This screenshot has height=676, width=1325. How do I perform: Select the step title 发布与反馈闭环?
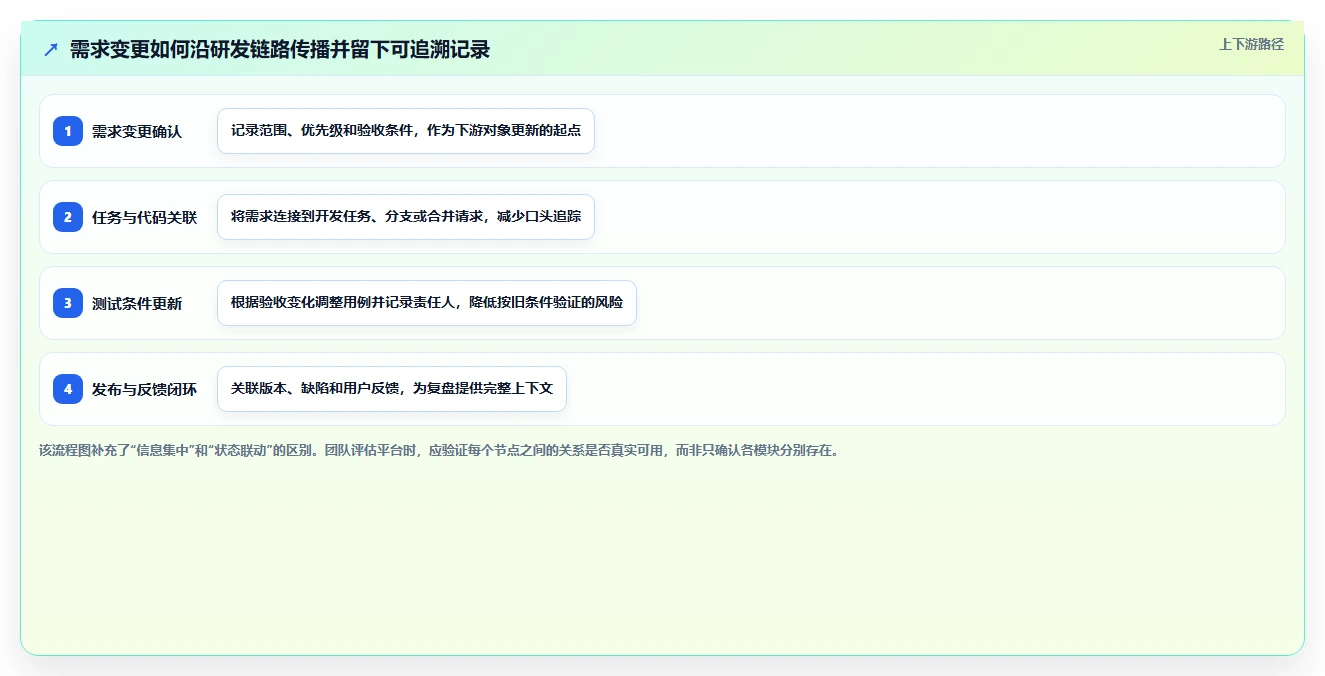click(144, 389)
